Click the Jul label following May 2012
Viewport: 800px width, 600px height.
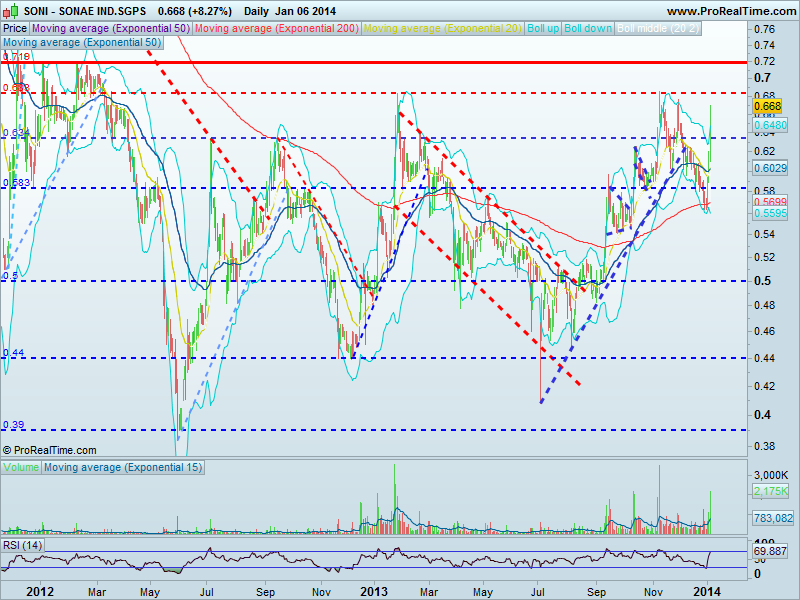coord(206,592)
